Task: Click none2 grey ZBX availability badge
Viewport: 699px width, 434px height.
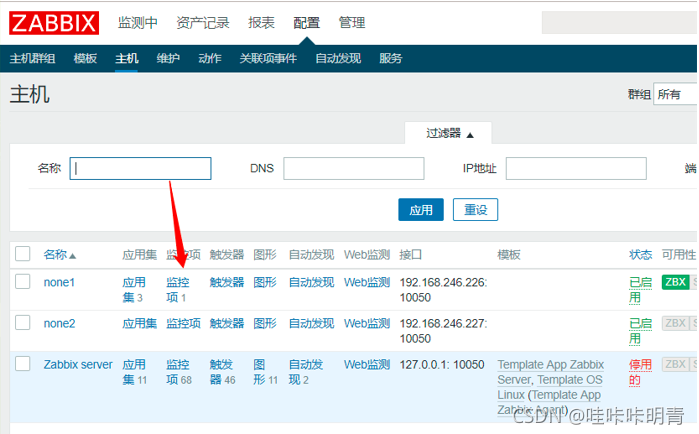Action: (x=675, y=323)
